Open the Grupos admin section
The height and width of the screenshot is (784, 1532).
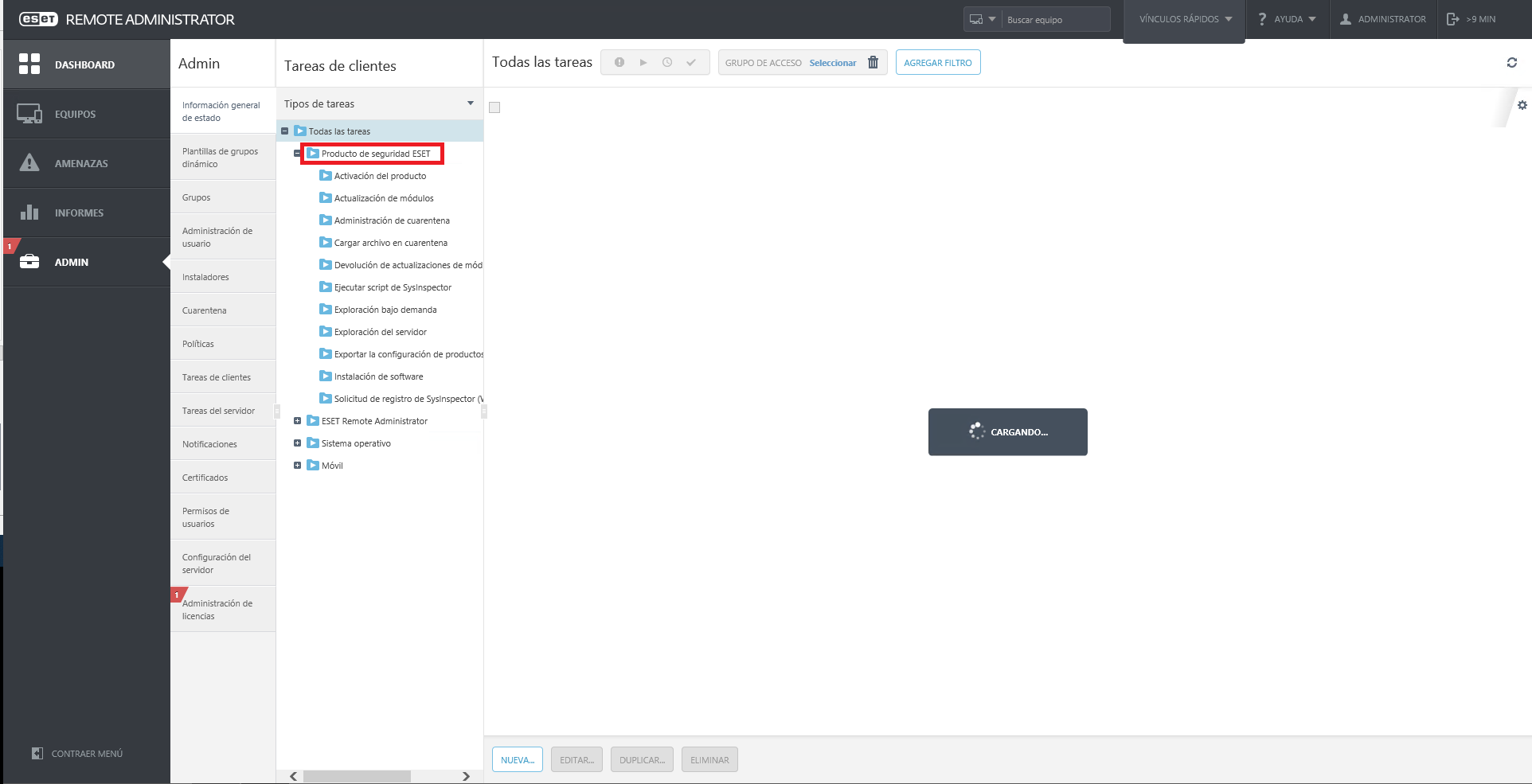coord(223,197)
